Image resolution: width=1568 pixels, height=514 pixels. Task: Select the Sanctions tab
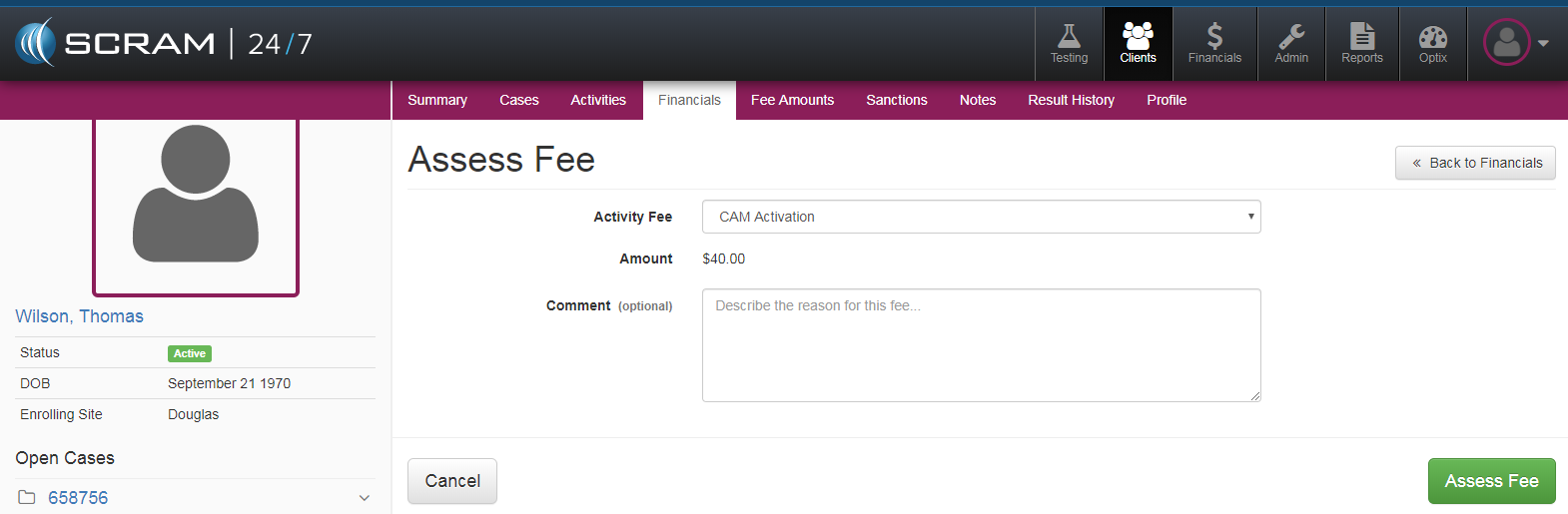point(897,100)
